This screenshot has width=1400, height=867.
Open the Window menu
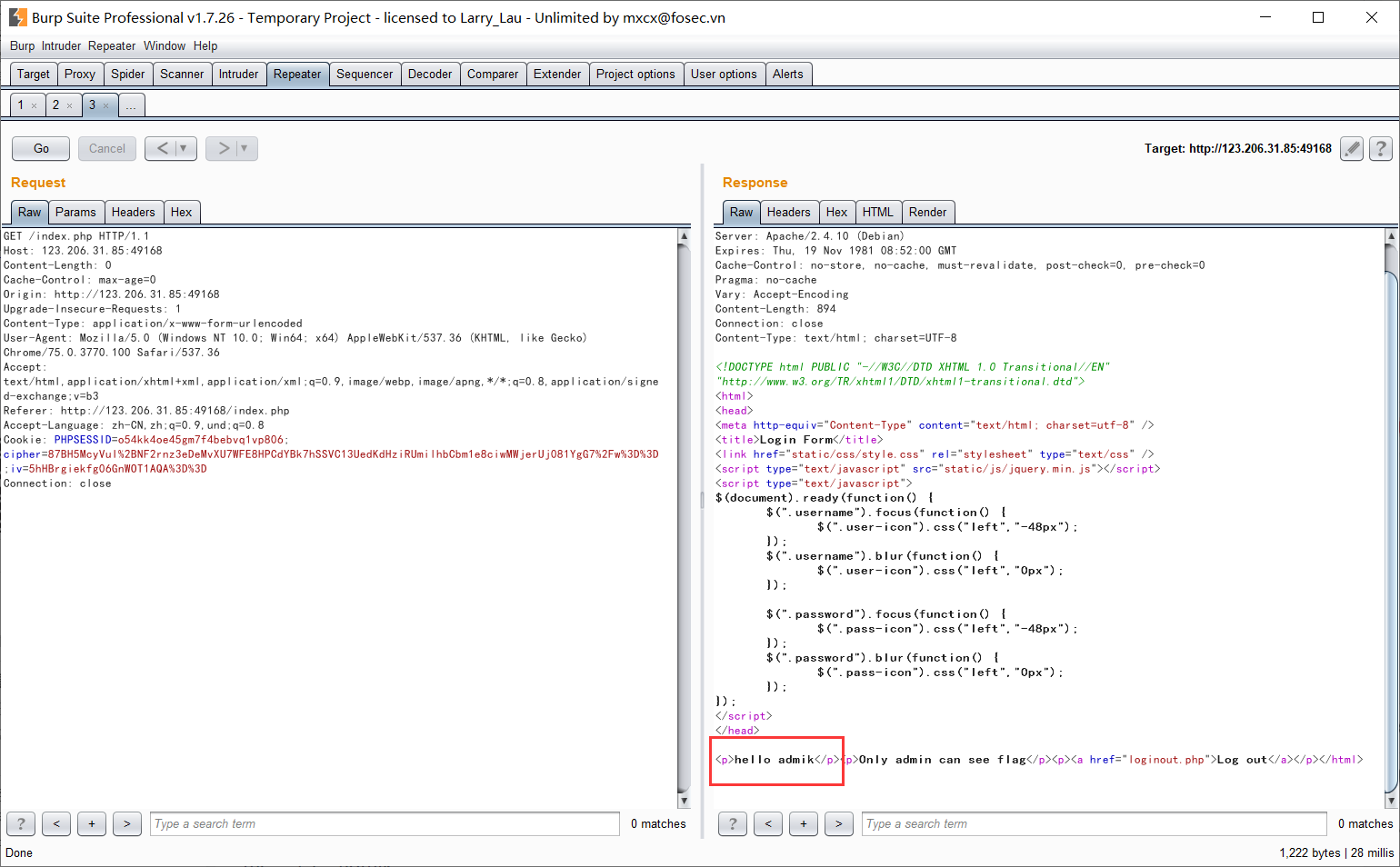point(165,45)
